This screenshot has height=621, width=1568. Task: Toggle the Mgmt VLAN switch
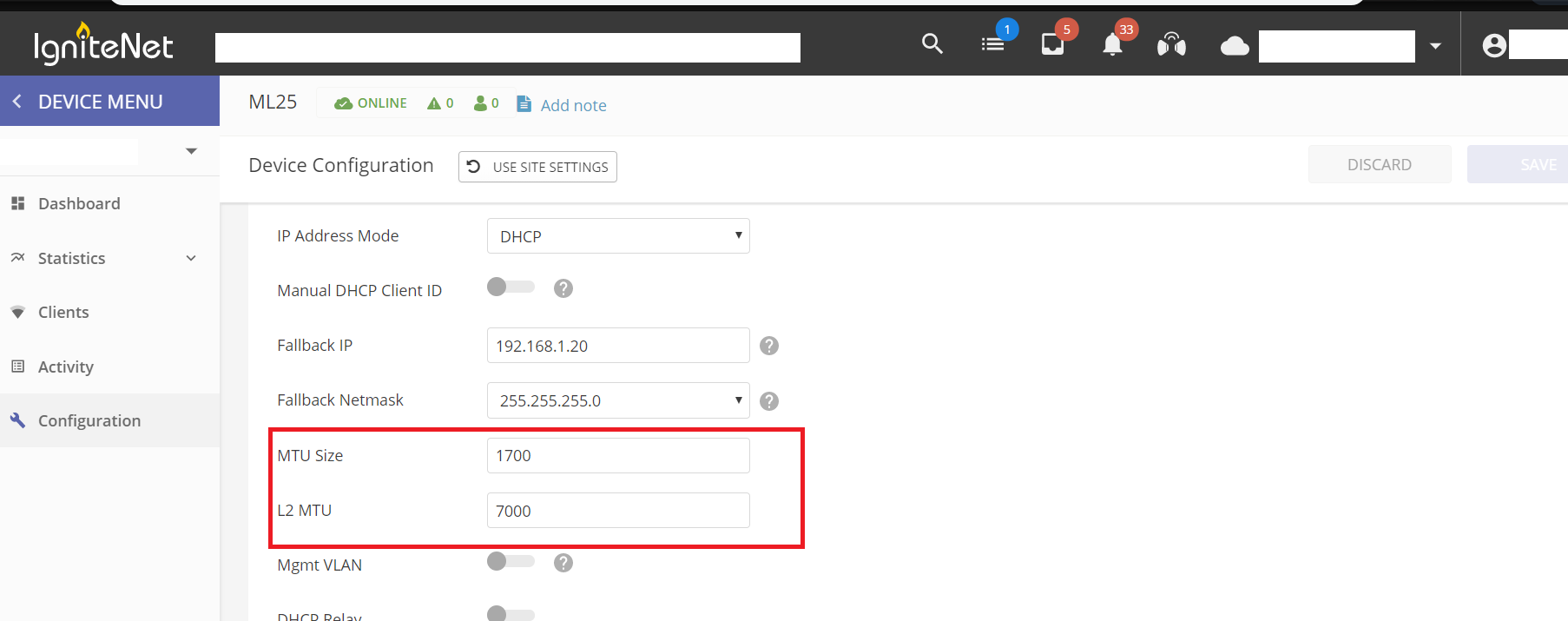pyautogui.click(x=511, y=561)
